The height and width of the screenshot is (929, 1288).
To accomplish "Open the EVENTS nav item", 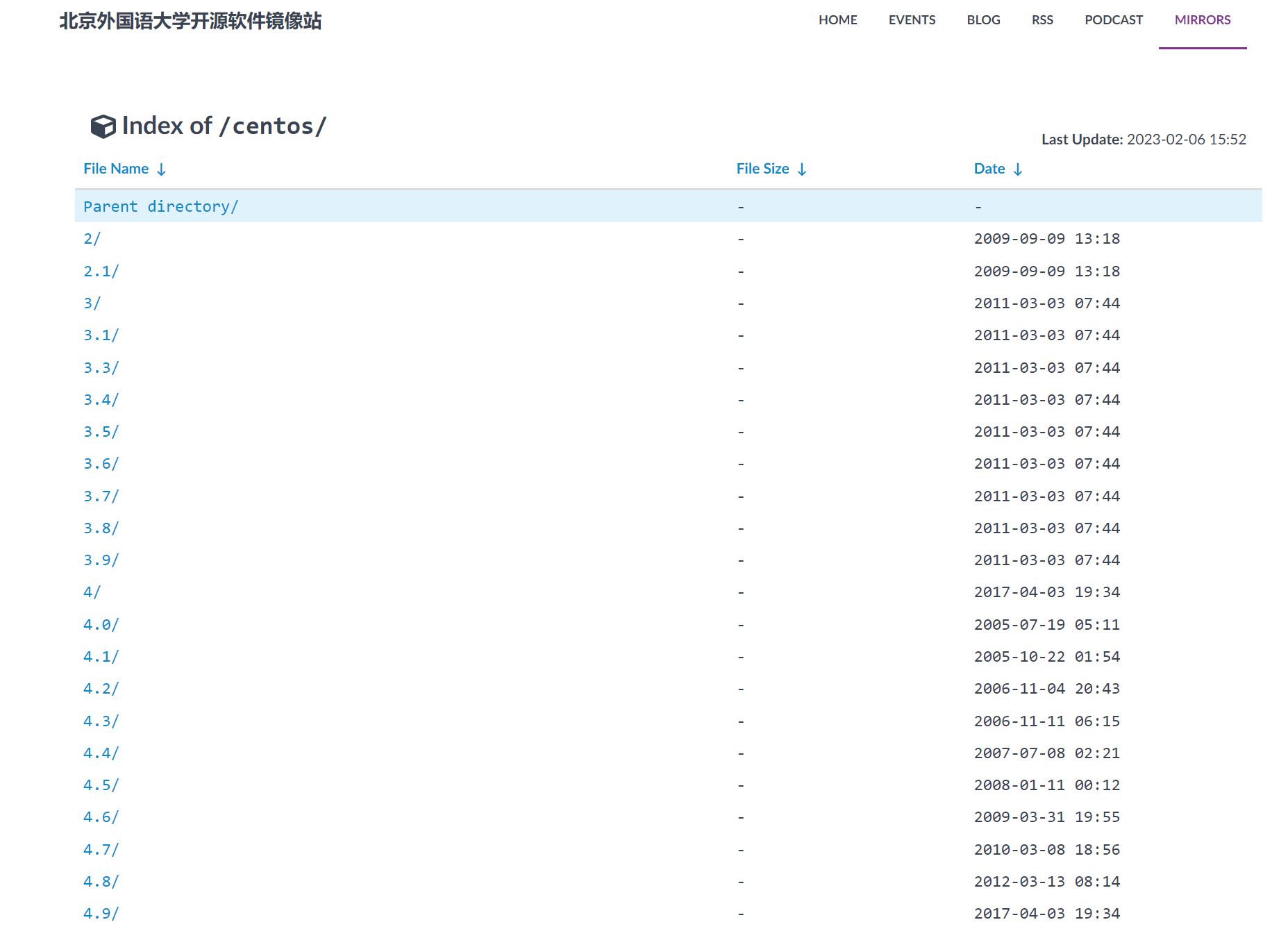I will (912, 20).
